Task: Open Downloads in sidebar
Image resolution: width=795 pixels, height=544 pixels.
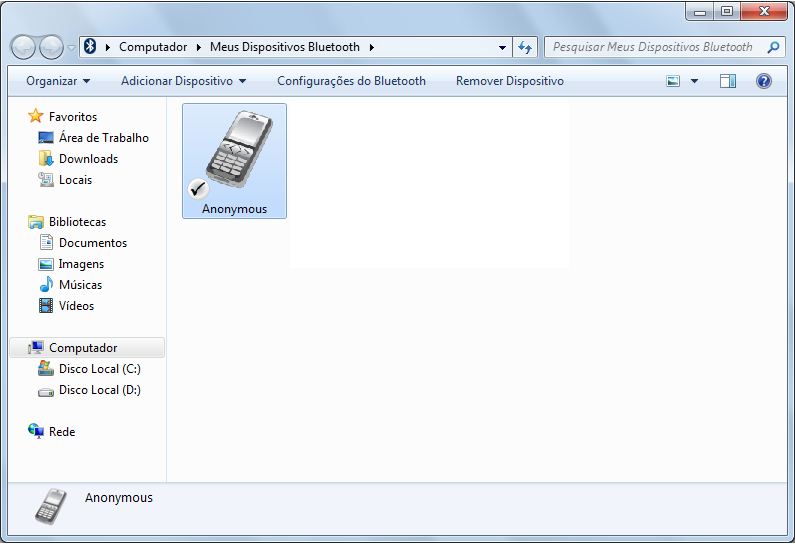Action: point(88,159)
